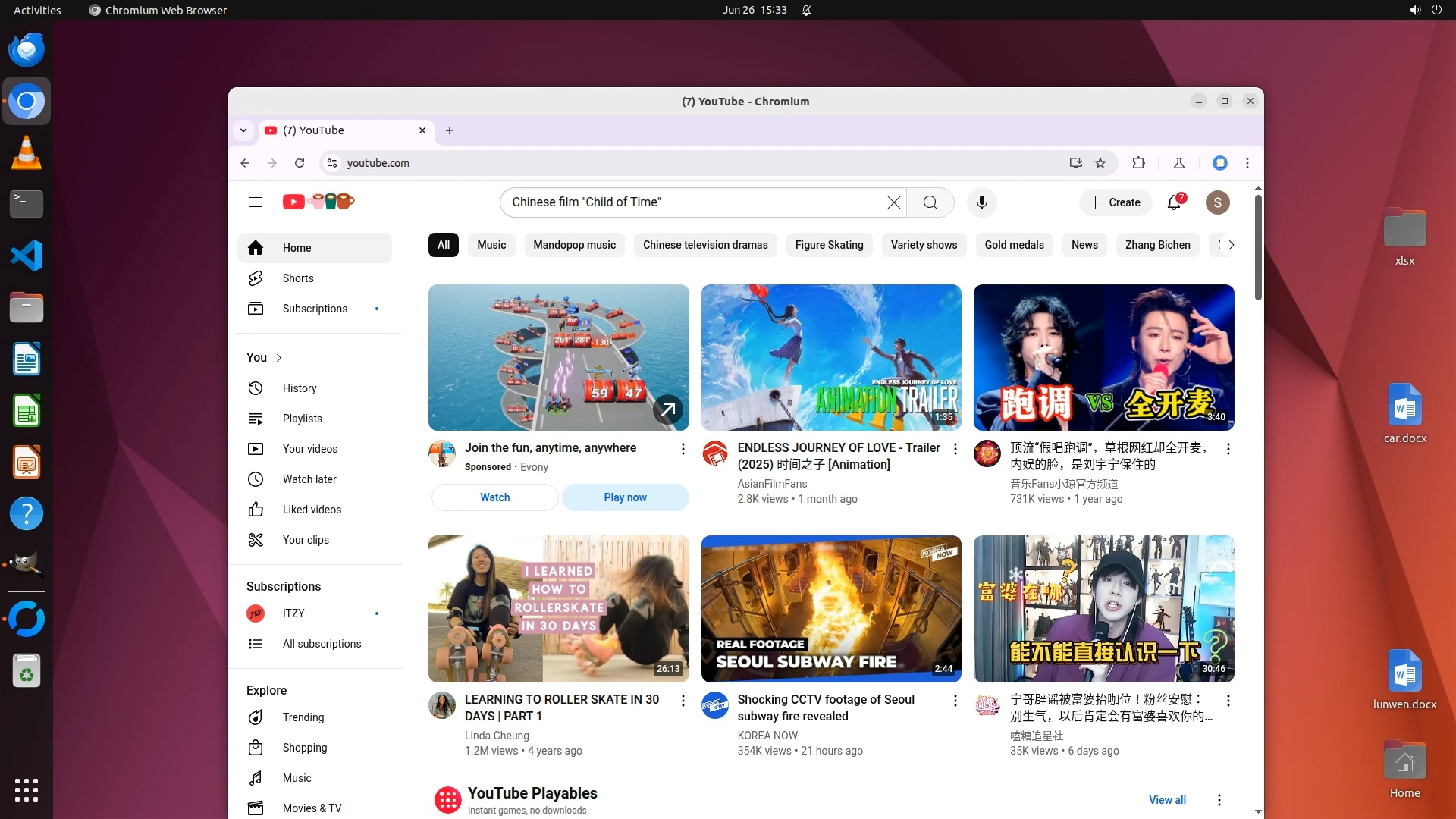The width and height of the screenshot is (1456, 819).
Task: Open the tab search dropdown arrow
Action: pyautogui.click(x=243, y=130)
